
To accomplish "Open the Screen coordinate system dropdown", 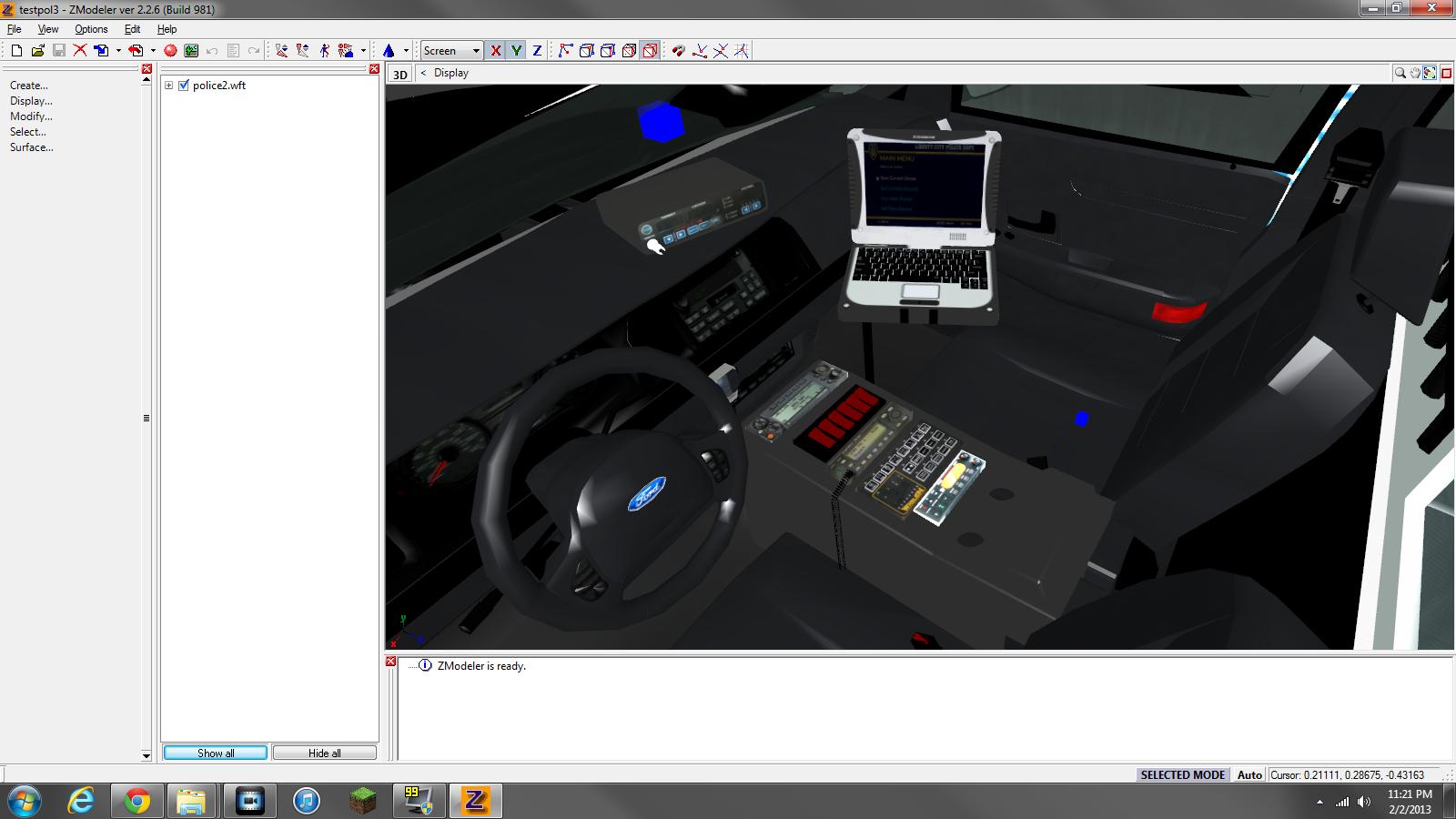I will [x=451, y=51].
